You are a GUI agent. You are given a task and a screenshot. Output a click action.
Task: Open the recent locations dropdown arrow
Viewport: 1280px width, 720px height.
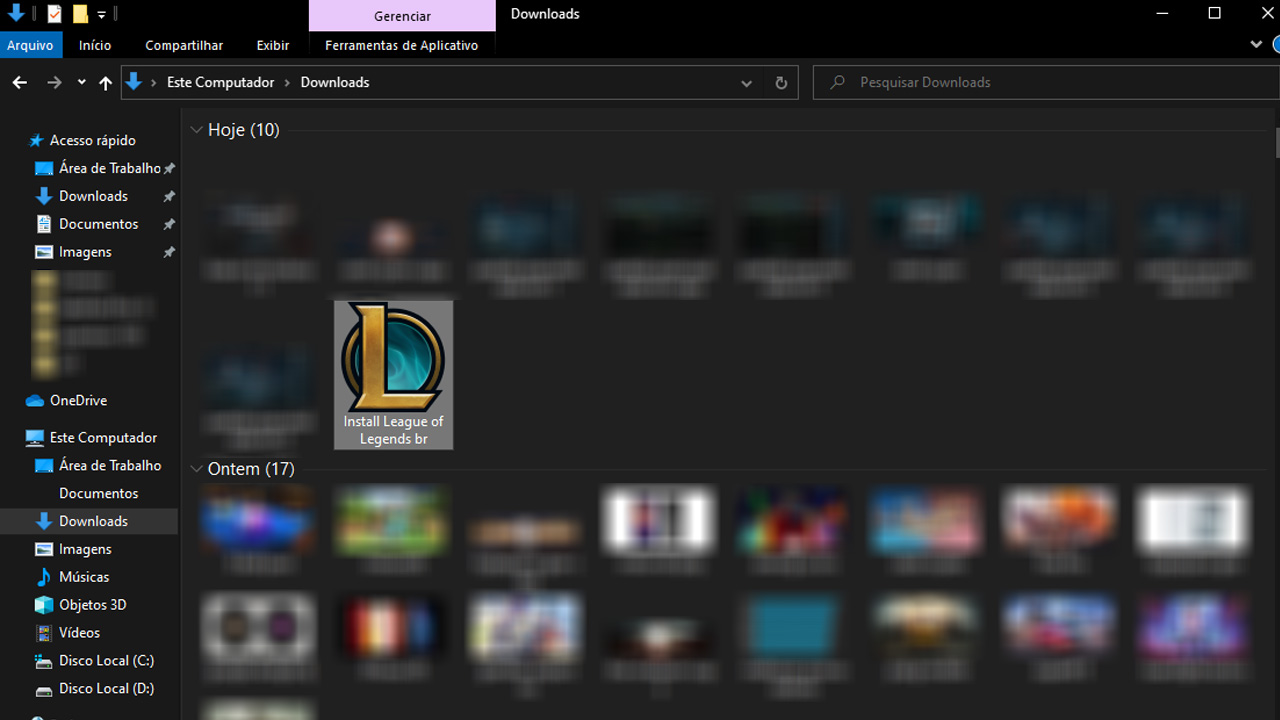coord(81,83)
